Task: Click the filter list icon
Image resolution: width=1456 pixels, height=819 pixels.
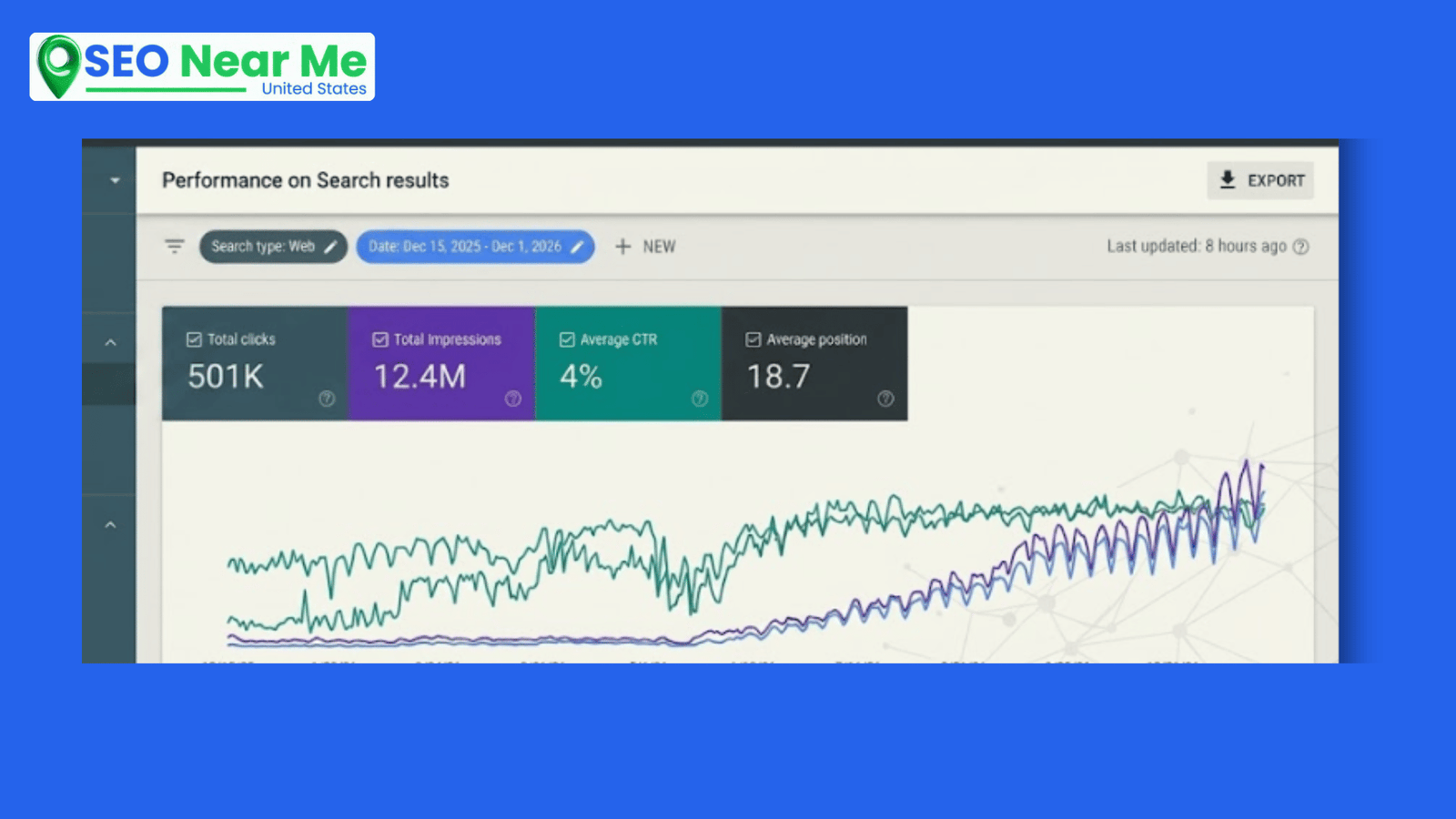Action: click(174, 247)
